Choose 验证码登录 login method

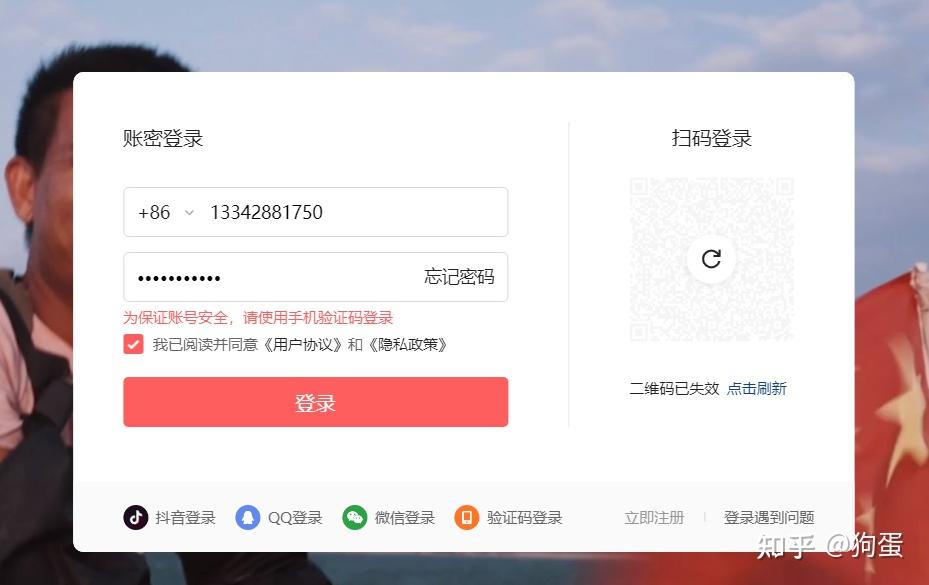tap(508, 517)
